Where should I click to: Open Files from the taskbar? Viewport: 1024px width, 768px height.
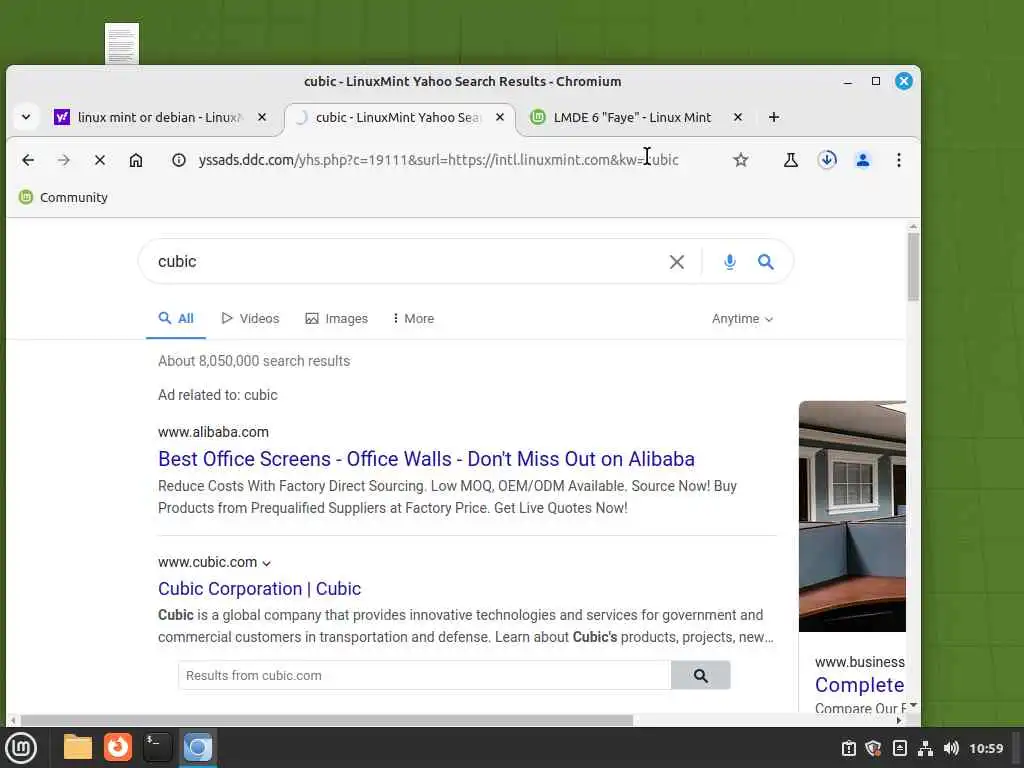[78, 747]
